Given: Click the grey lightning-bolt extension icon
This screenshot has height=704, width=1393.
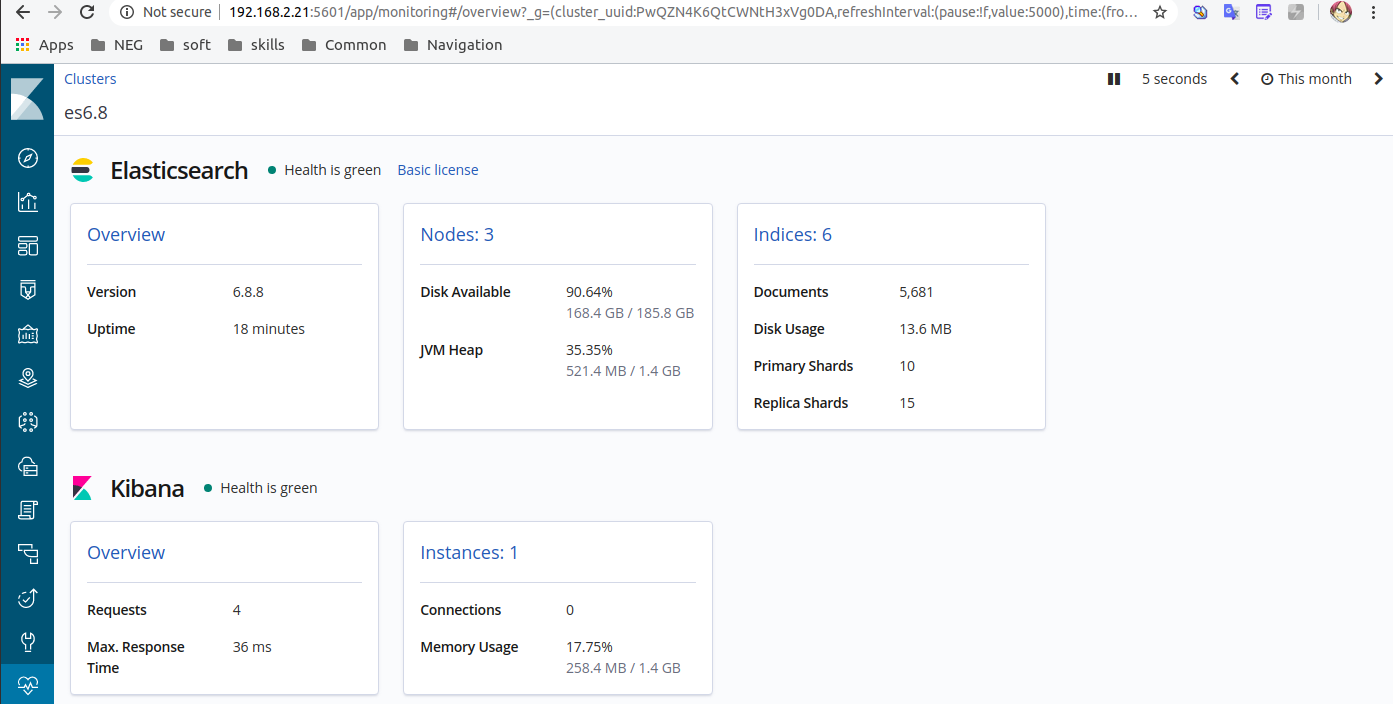Looking at the screenshot, I should point(1296,12).
